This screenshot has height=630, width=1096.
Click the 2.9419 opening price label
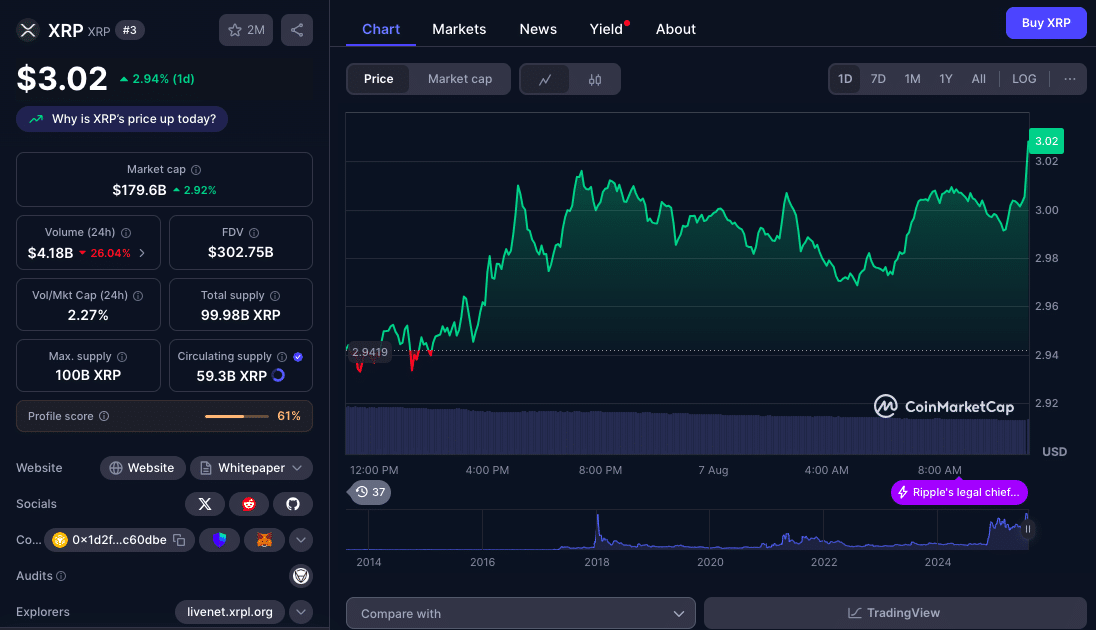tap(370, 352)
